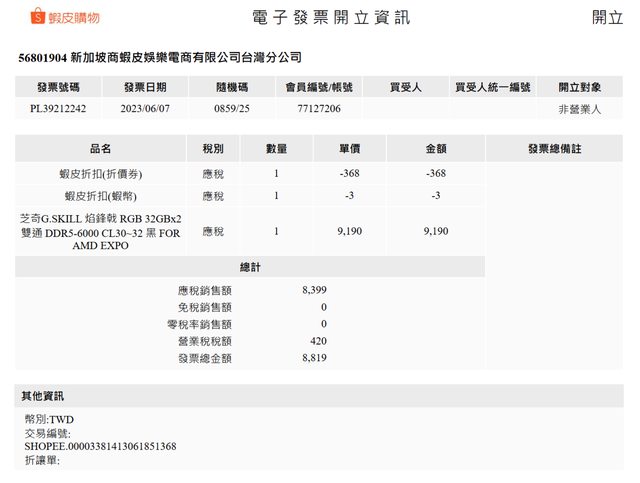The image size is (640, 483).
Task: Click the 發票號碼 column header
Action: pyautogui.click(x=60, y=88)
